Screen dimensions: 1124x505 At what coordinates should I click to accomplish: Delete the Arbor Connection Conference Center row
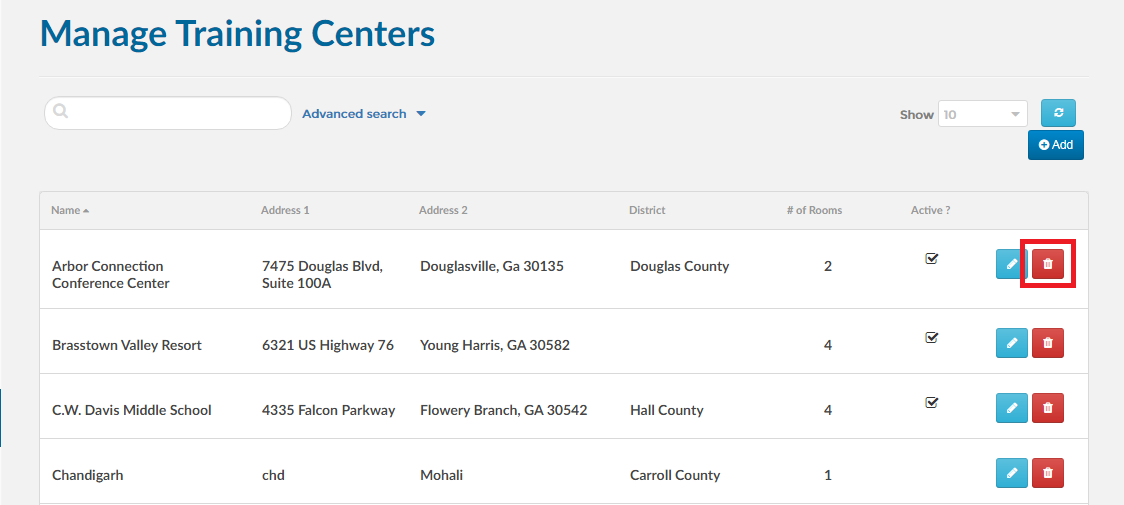tap(1048, 264)
